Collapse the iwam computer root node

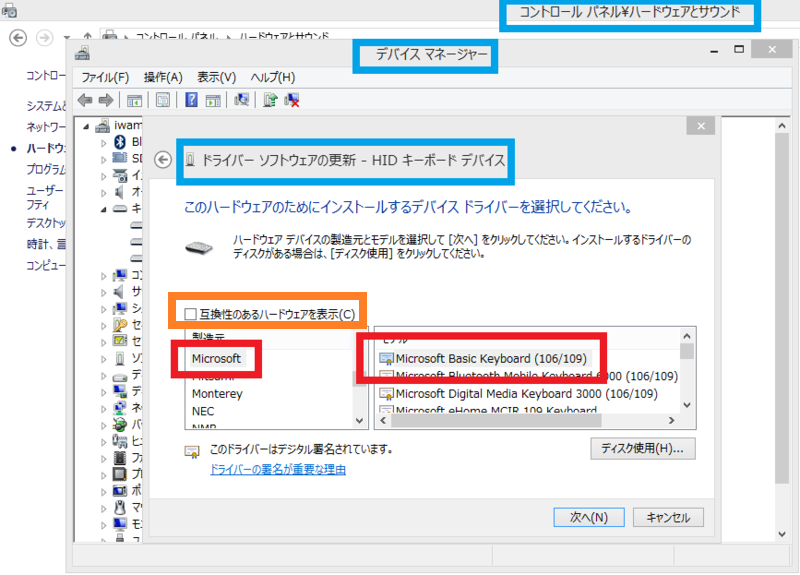point(86,126)
